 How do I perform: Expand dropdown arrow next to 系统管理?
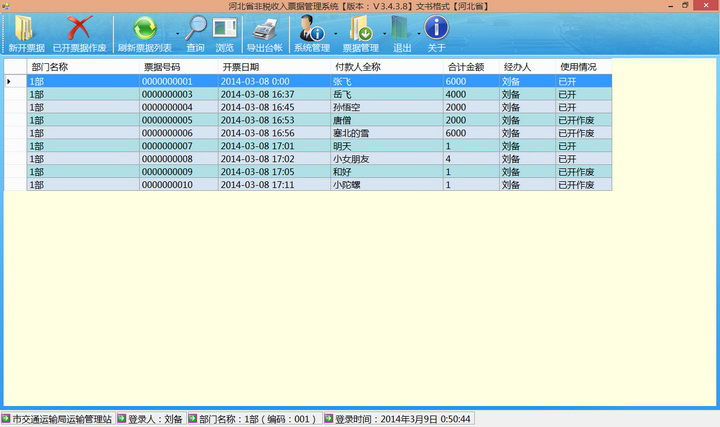(x=336, y=34)
